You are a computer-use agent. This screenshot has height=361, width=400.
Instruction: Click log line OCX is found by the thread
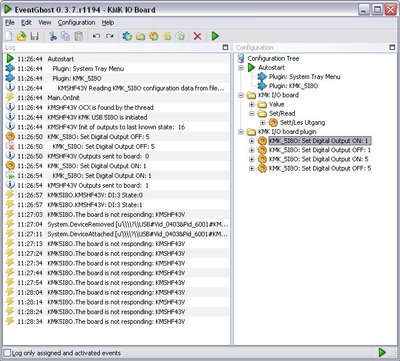click(x=100, y=108)
